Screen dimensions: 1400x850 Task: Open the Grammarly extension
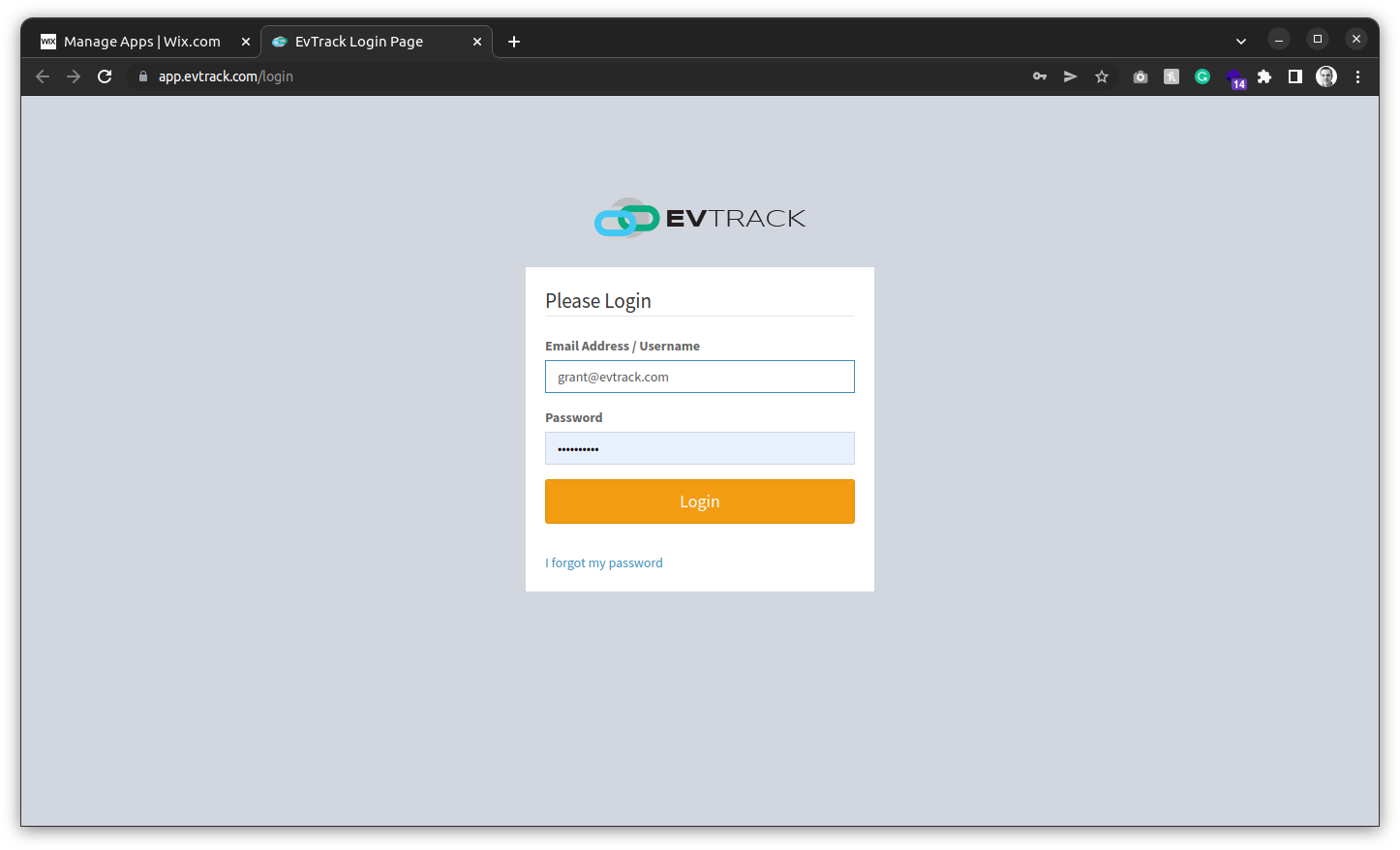coord(1202,76)
